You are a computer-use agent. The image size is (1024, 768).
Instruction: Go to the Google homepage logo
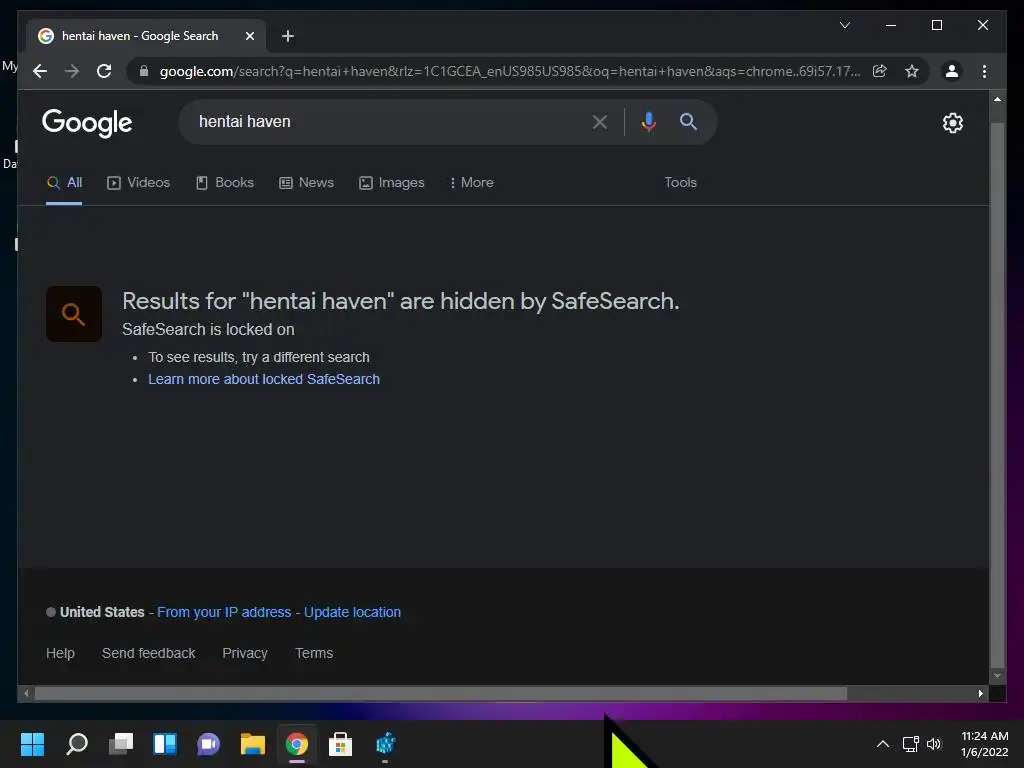pyautogui.click(x=87, y=123)
